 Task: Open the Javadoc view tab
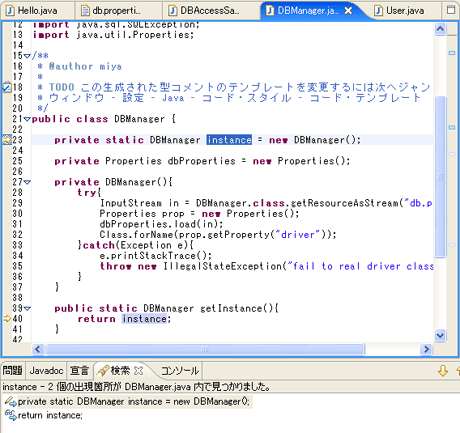pos(46,371)
